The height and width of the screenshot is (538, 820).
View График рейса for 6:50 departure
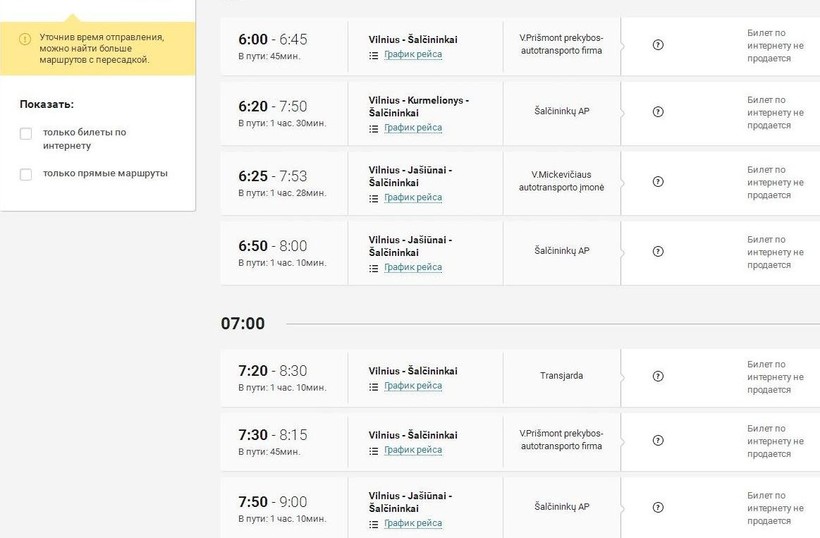(412, 268)
